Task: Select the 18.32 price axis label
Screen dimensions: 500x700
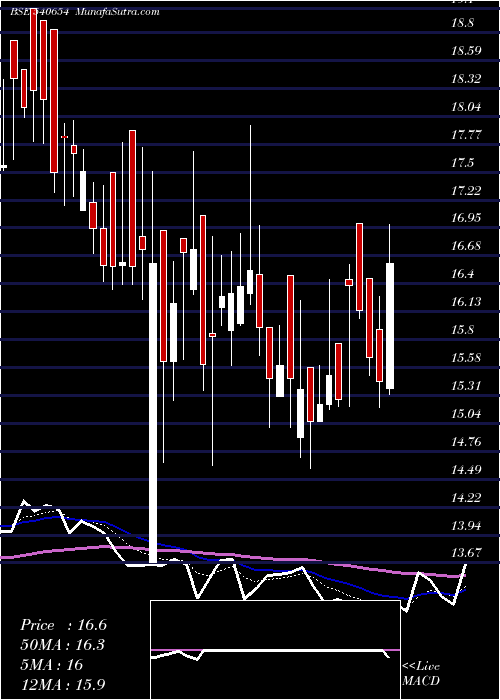Action: (466, 79)
